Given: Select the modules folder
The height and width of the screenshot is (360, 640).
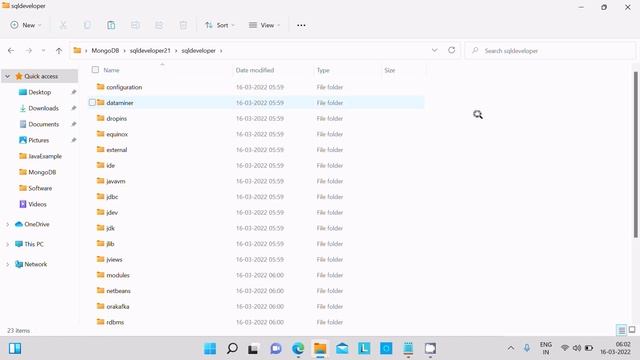Looking at the screenshot, I should 118,275.
